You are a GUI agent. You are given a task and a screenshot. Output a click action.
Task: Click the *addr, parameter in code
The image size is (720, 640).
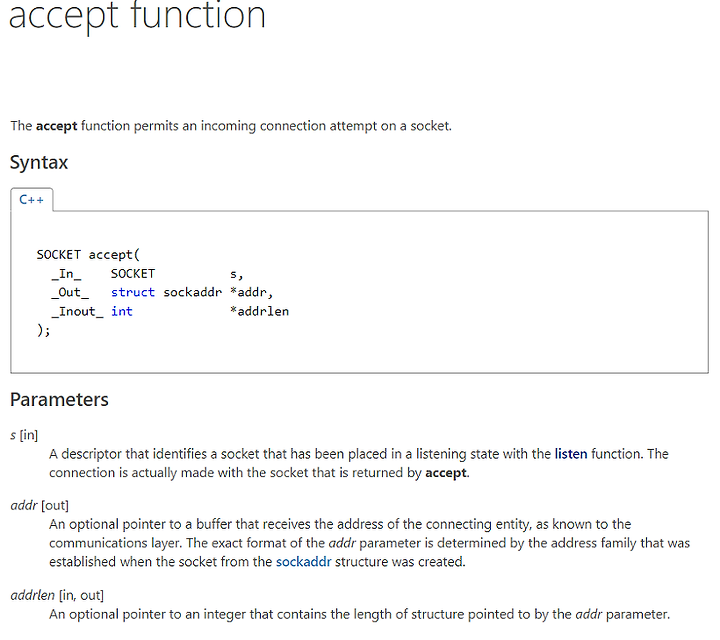252,292
